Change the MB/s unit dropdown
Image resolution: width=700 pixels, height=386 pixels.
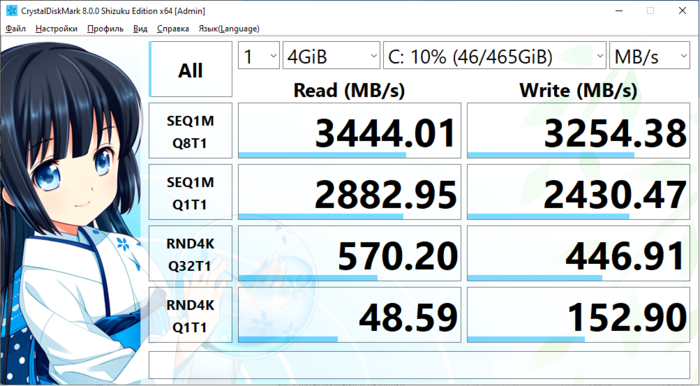click(650, 55)
